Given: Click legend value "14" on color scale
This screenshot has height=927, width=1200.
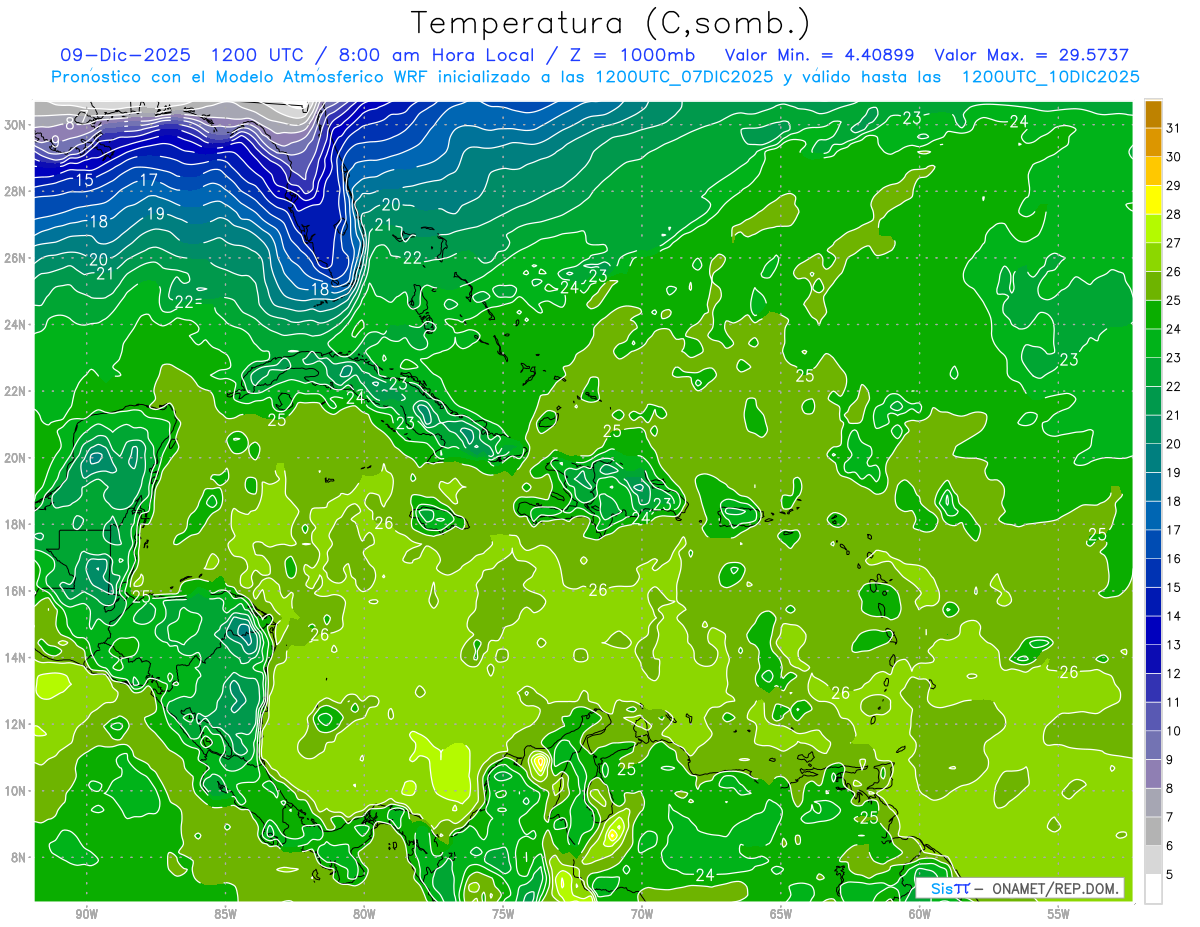Looking at the screenshot, I should coord(1174,617).
